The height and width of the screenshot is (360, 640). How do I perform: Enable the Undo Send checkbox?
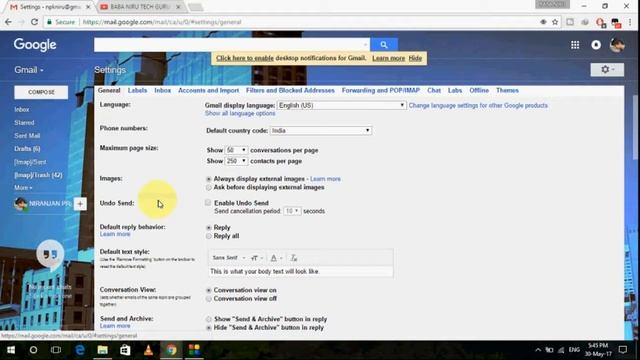tap(208, 202)
